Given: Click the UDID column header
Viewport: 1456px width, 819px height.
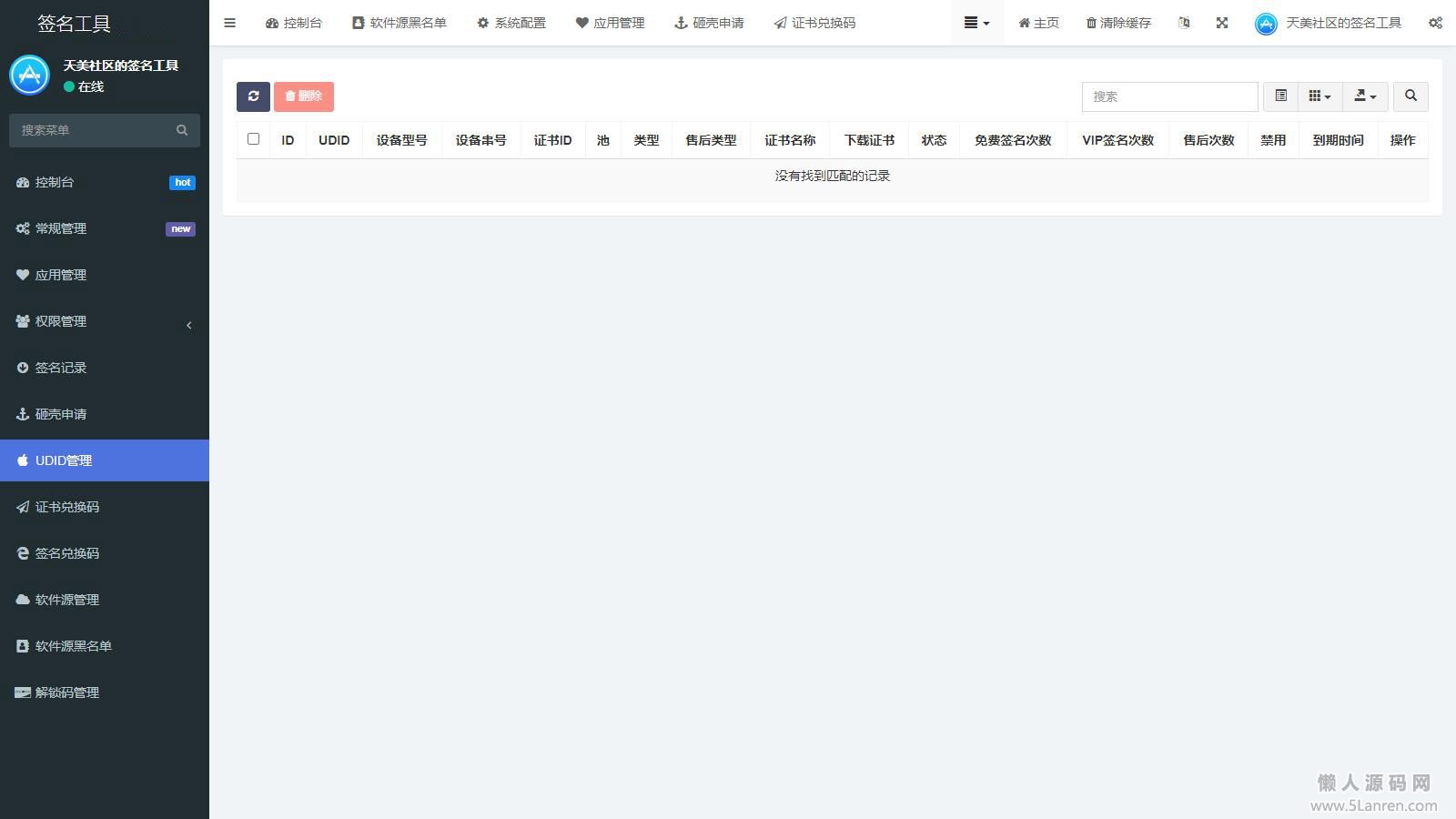Looking at the screenshot, I should coord(334,140).
